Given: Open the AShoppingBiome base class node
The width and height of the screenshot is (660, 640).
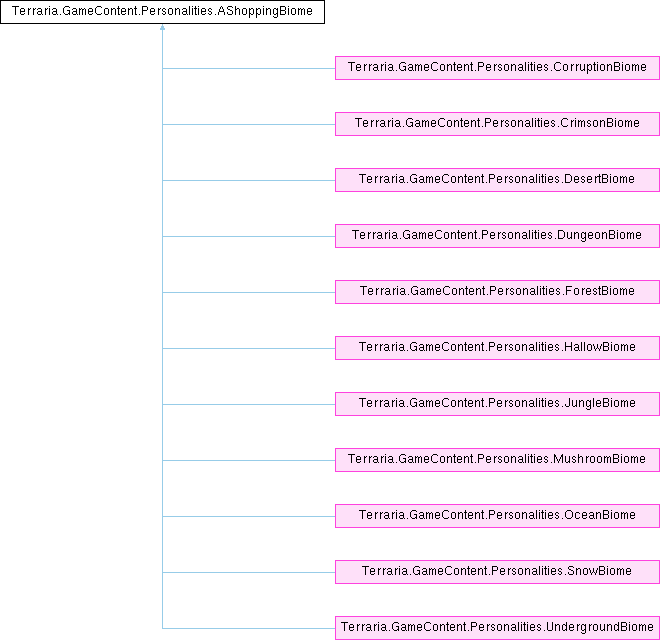Looking at the screenshot, I should tap(162, 12).
